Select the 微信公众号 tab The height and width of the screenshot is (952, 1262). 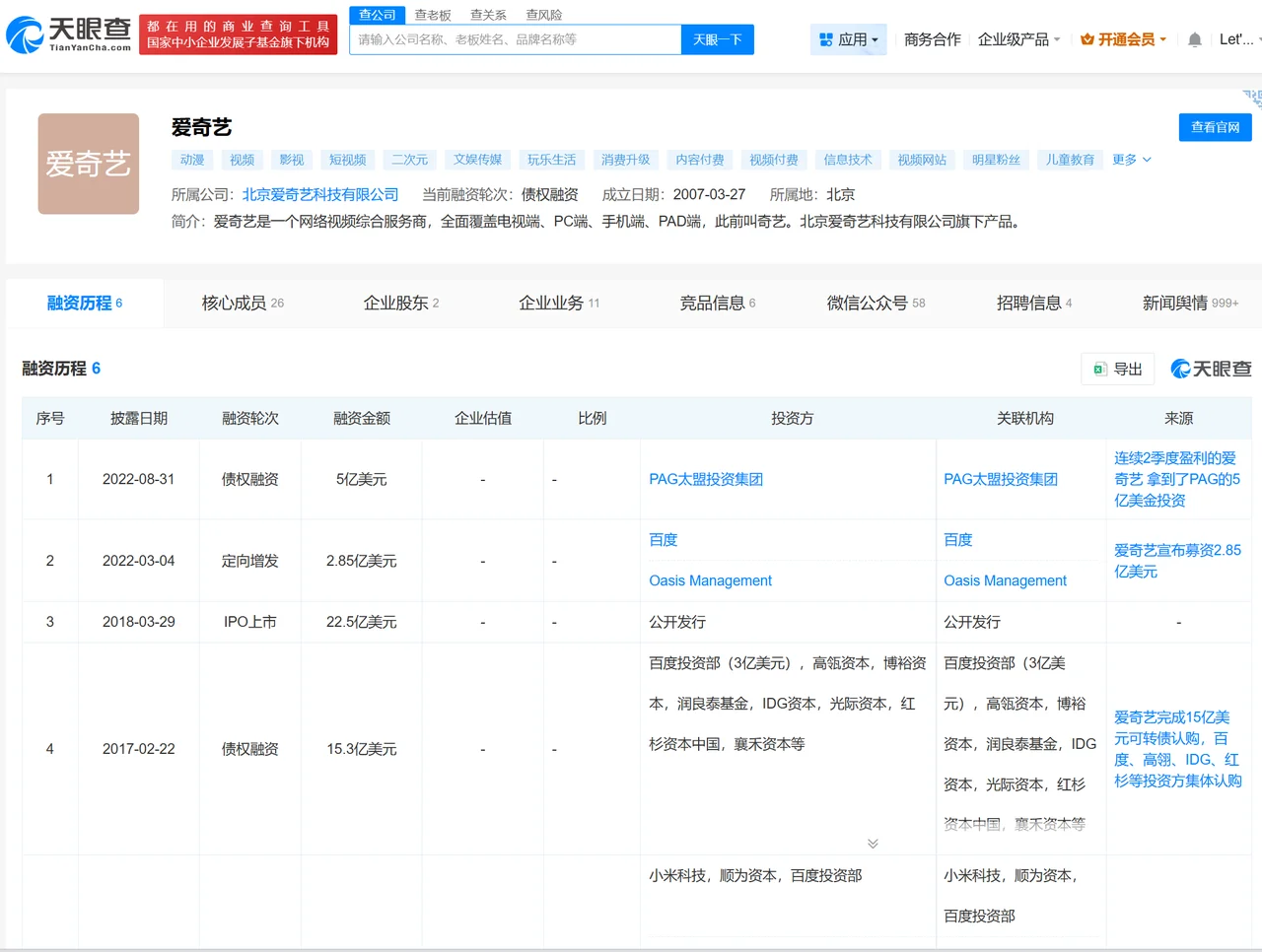[876, 304]
